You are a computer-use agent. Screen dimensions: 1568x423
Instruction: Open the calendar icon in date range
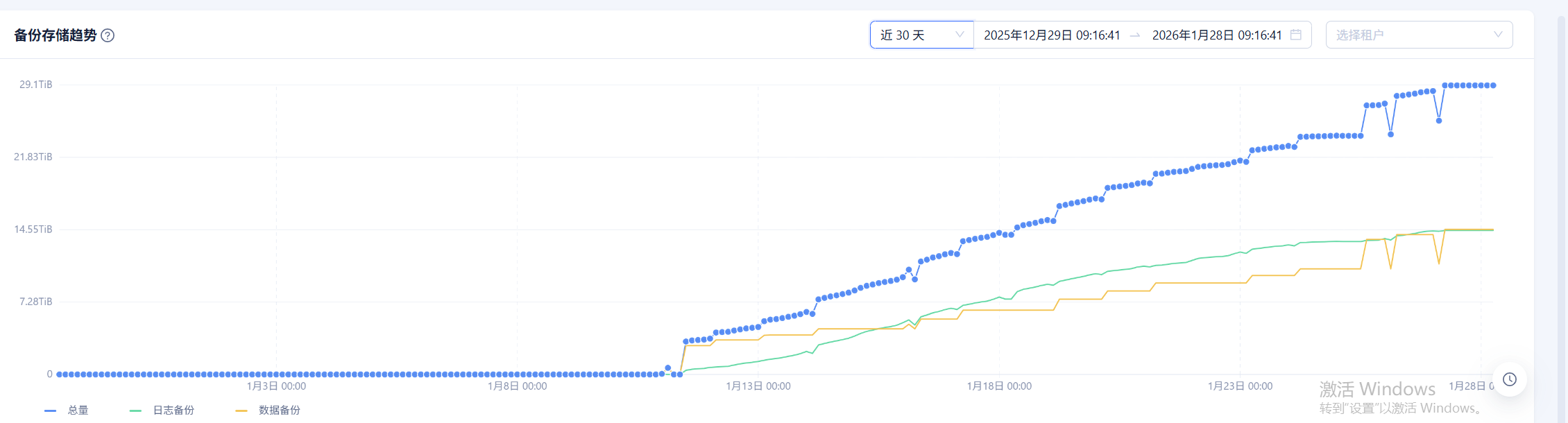click(x=1295, y=35)
